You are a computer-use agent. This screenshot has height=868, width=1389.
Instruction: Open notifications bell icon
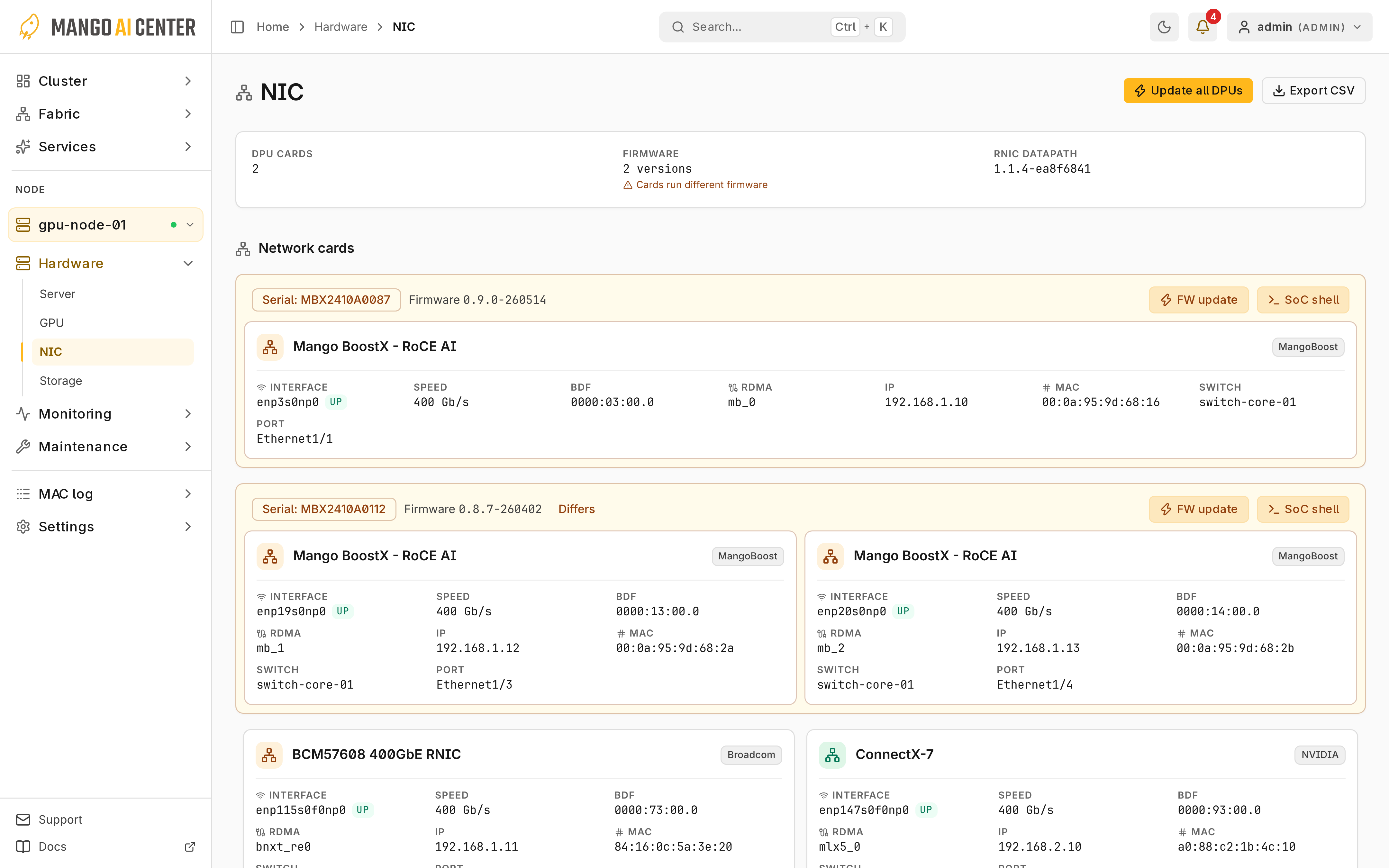pyautogui.click(x=1203, y=27)
